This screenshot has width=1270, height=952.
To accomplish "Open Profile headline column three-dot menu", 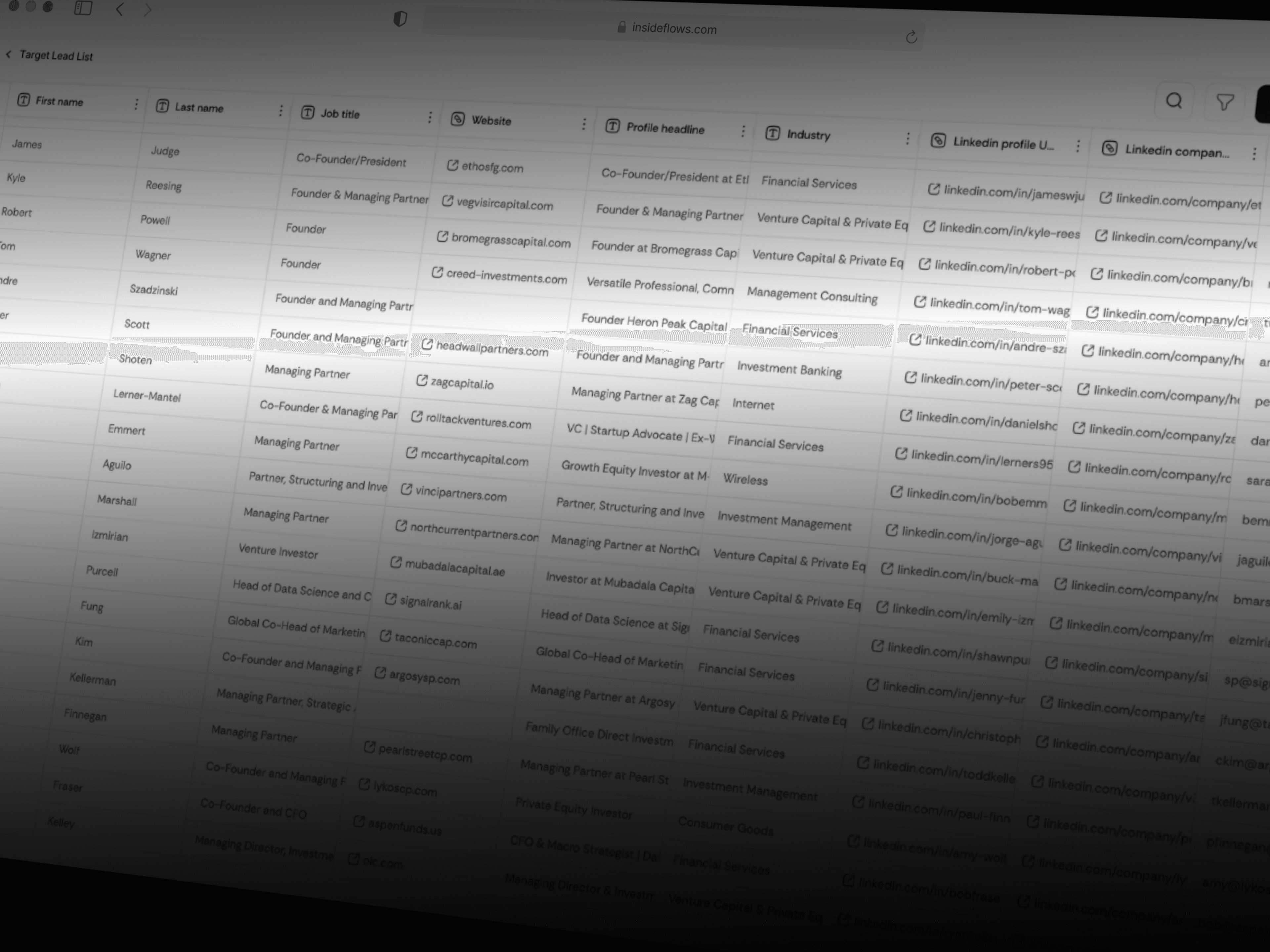I will (x=743, y=132).
